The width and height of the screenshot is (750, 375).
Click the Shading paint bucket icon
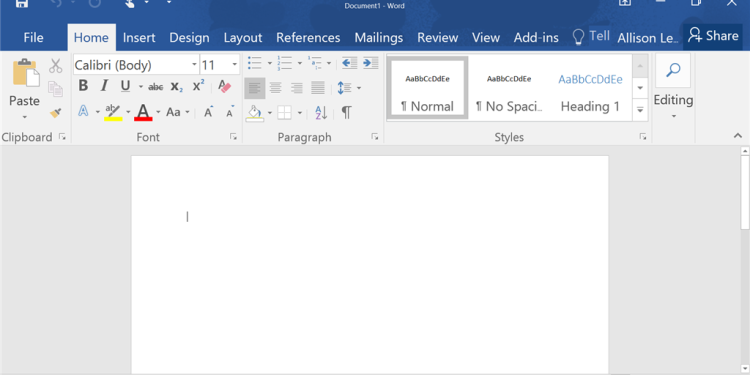tap(254, 113)
